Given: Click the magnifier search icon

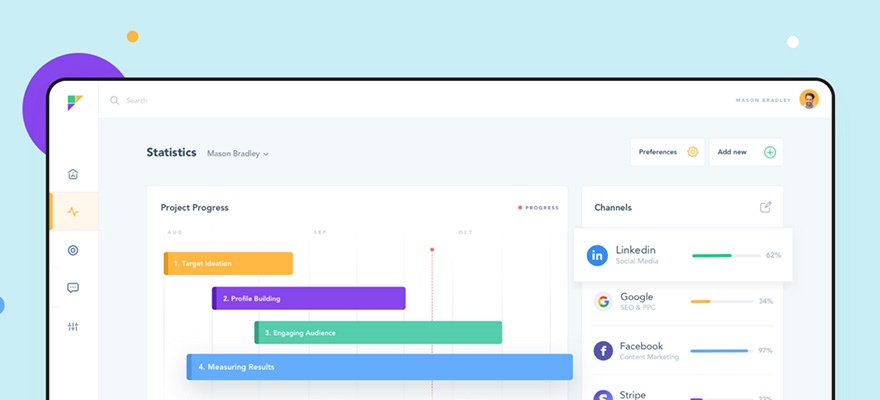Looking at the screenshot, I should 115,100.
